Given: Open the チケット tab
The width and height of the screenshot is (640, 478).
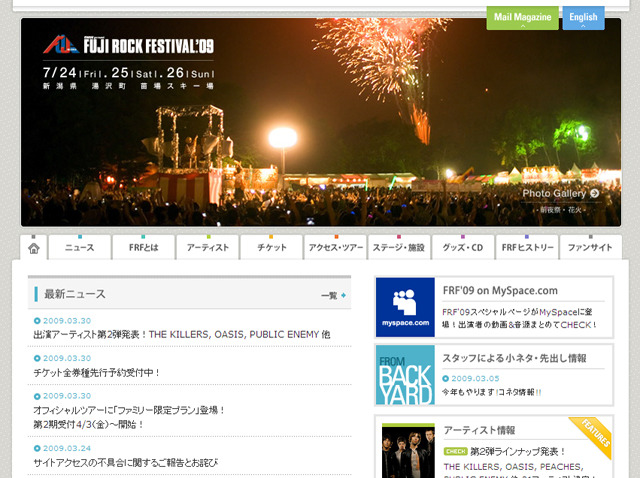Looking at the screenshot, I should 272,247.
